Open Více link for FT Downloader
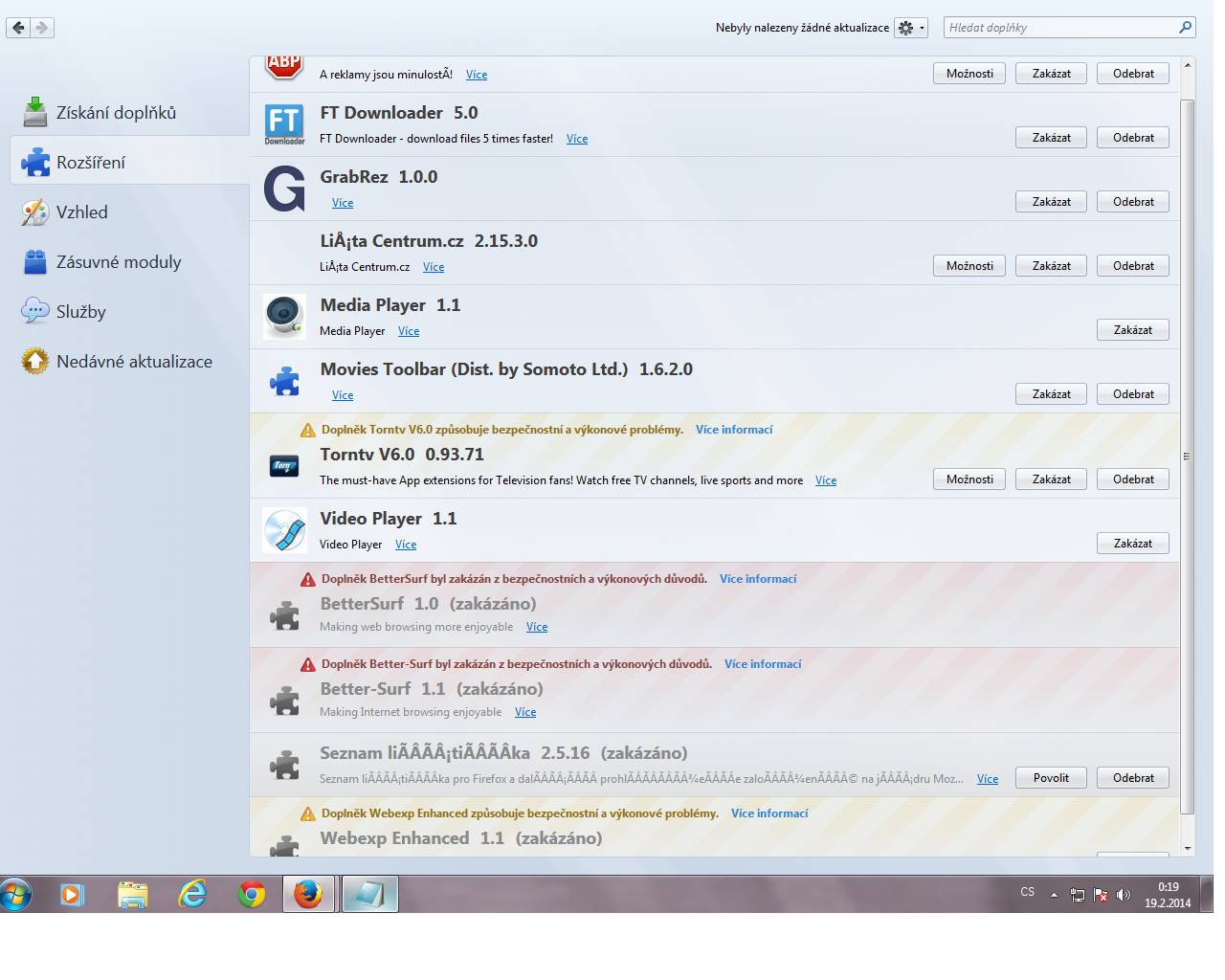Viewport: 1225px width, 980px height. tap(577, 139)
